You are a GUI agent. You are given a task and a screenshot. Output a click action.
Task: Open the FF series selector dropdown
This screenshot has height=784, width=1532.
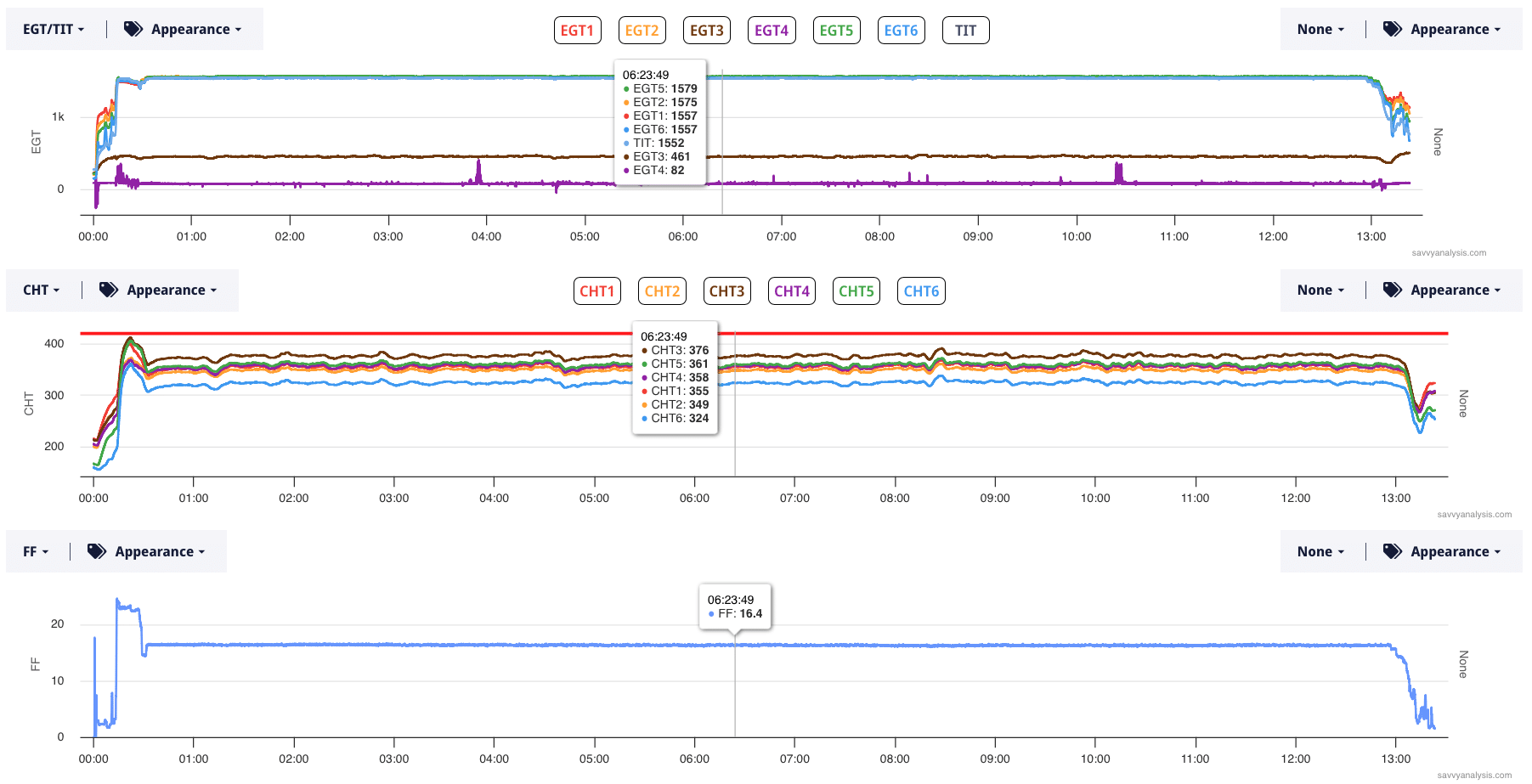(35, 551)
